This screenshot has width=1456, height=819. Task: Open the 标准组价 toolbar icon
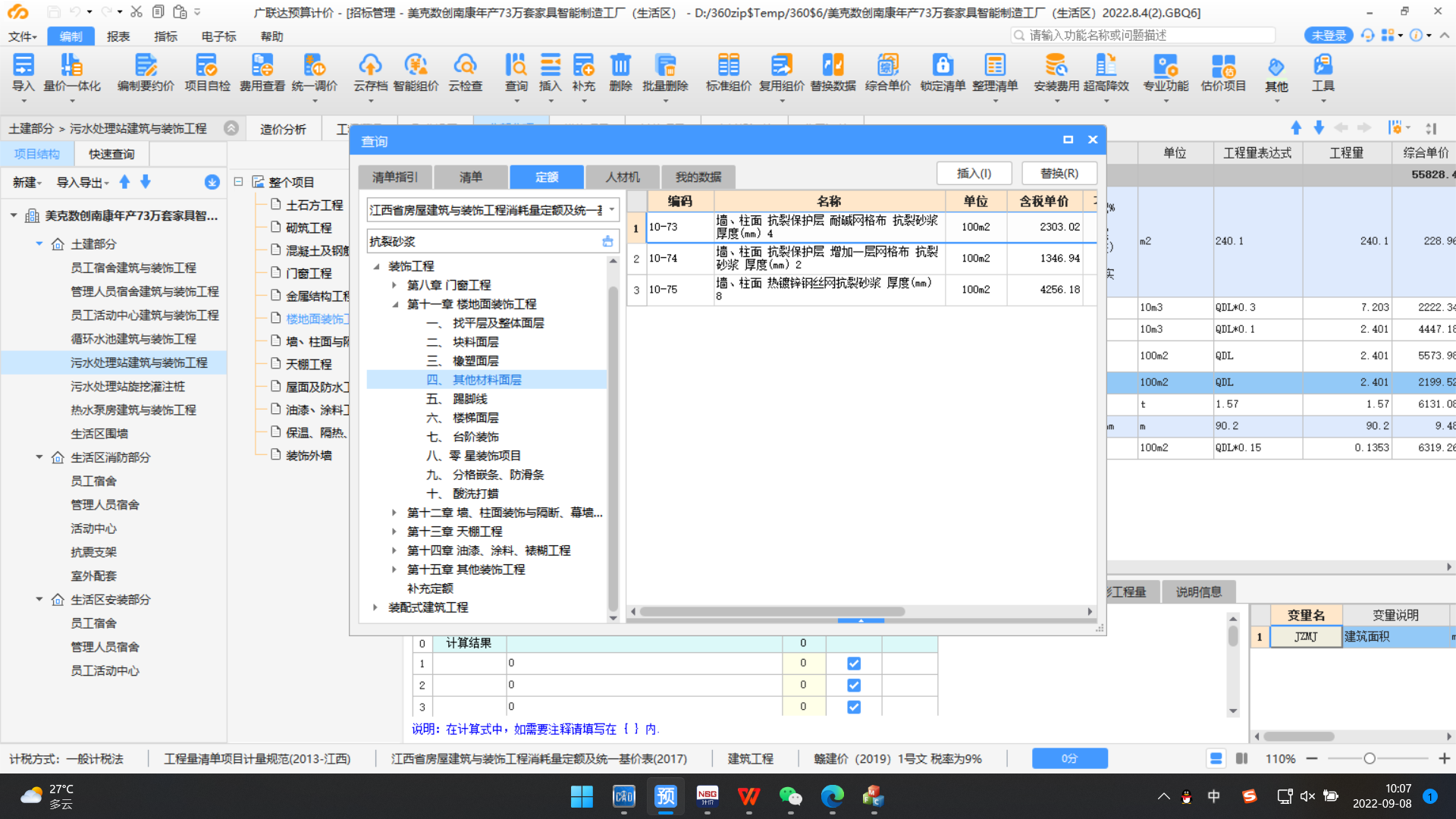[x=728, y=74]
